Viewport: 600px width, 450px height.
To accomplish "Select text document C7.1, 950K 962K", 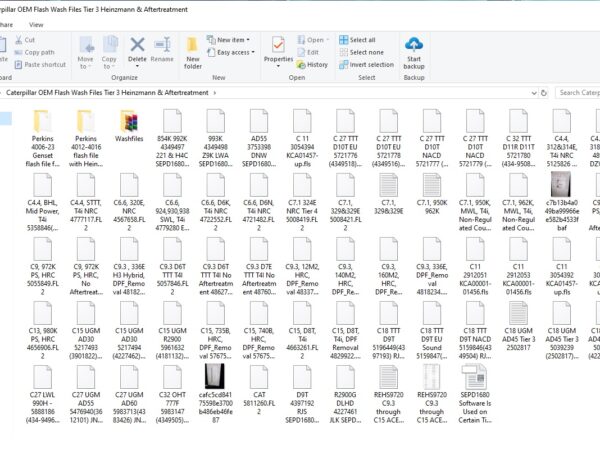I will click(x=432, y=194).
